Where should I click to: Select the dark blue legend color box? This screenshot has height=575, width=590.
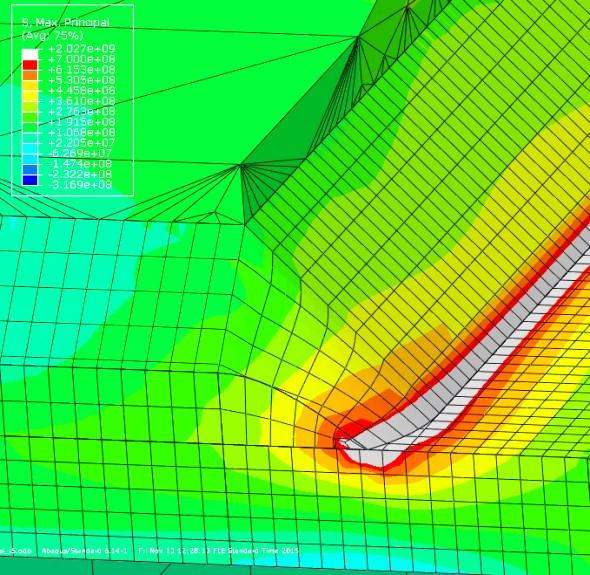click(x=30, y=180)
